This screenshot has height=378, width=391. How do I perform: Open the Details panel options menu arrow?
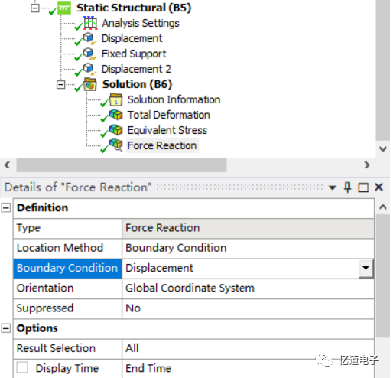click(332, 188)
